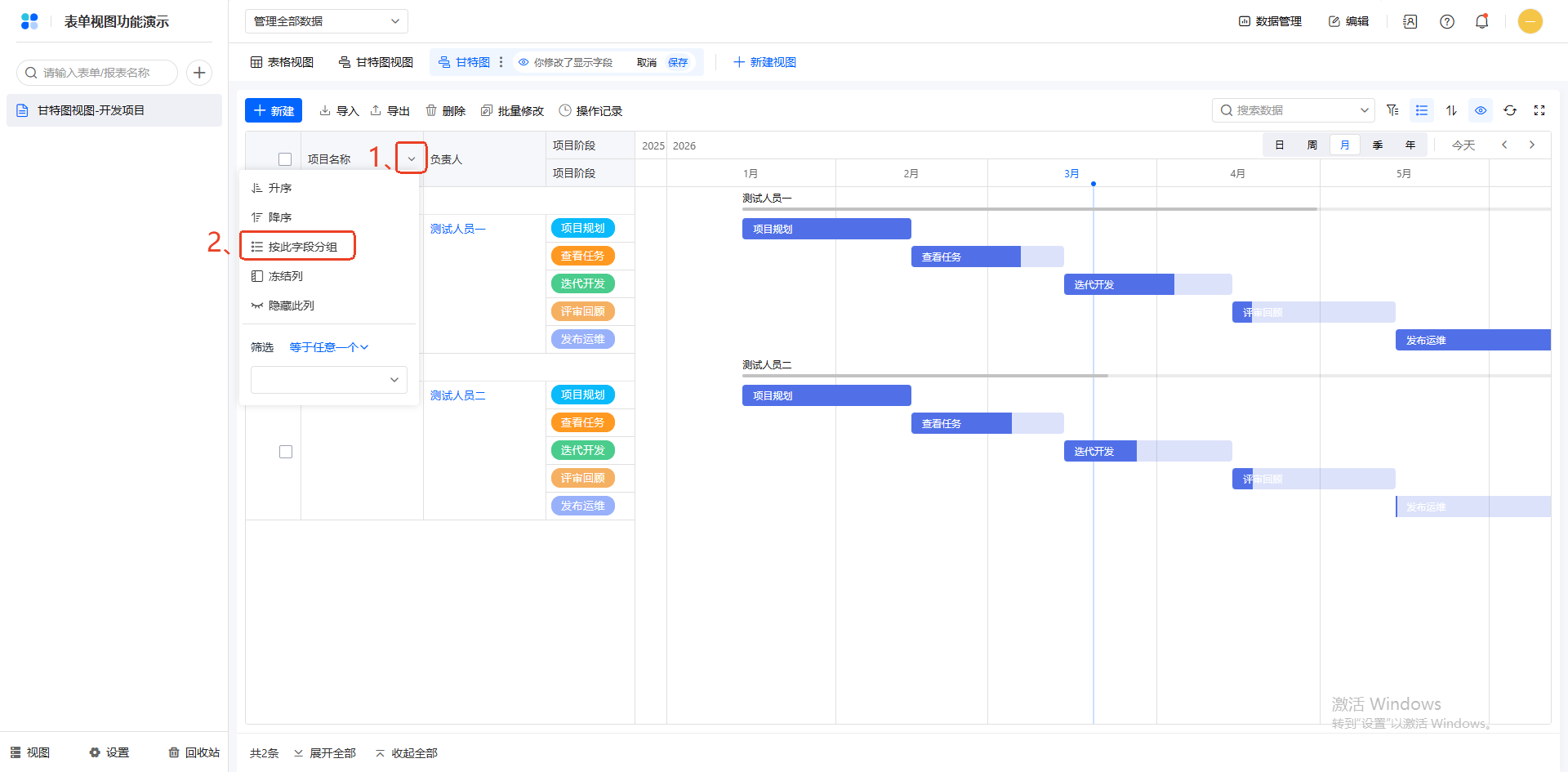
Task: Click the blue 新建 button
Action: (274, 110)
